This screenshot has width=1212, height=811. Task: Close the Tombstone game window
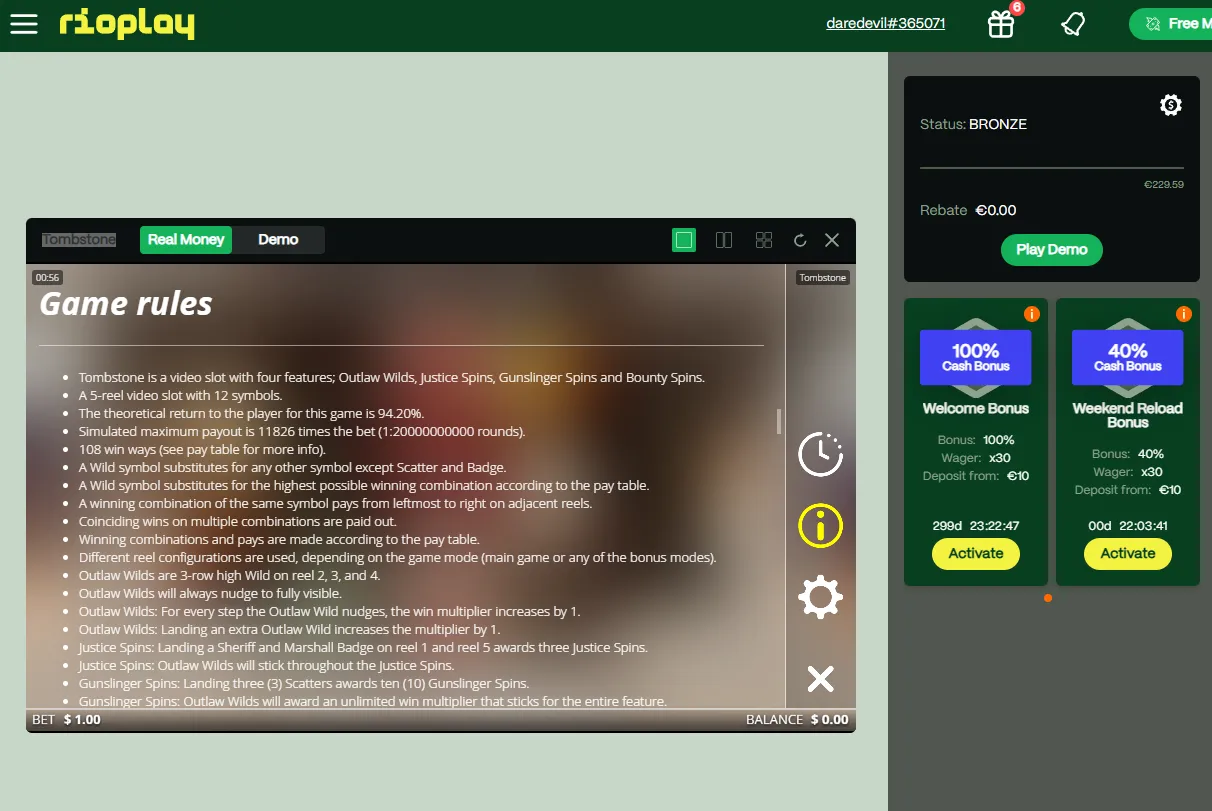pos(832,240)
